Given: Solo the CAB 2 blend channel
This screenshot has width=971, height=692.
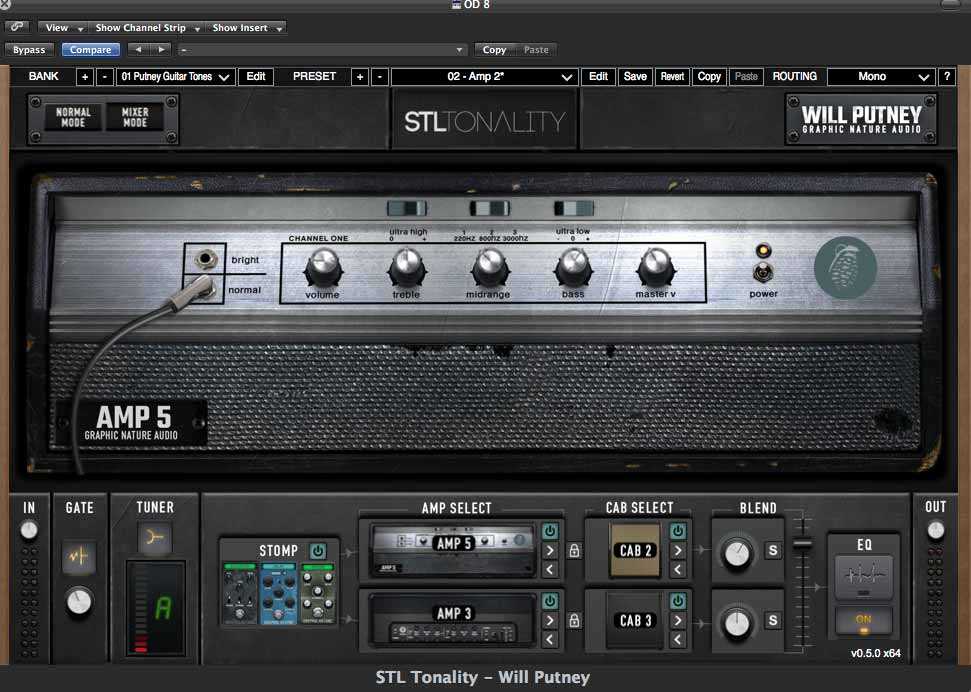Looking at the screenshot, I should click(x=772, y=550).
